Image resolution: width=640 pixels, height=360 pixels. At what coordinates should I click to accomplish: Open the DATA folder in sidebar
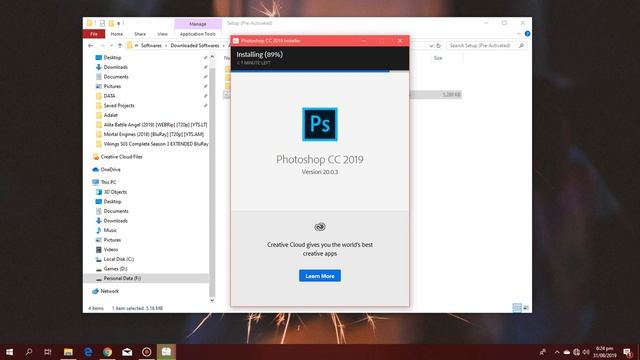109,96
